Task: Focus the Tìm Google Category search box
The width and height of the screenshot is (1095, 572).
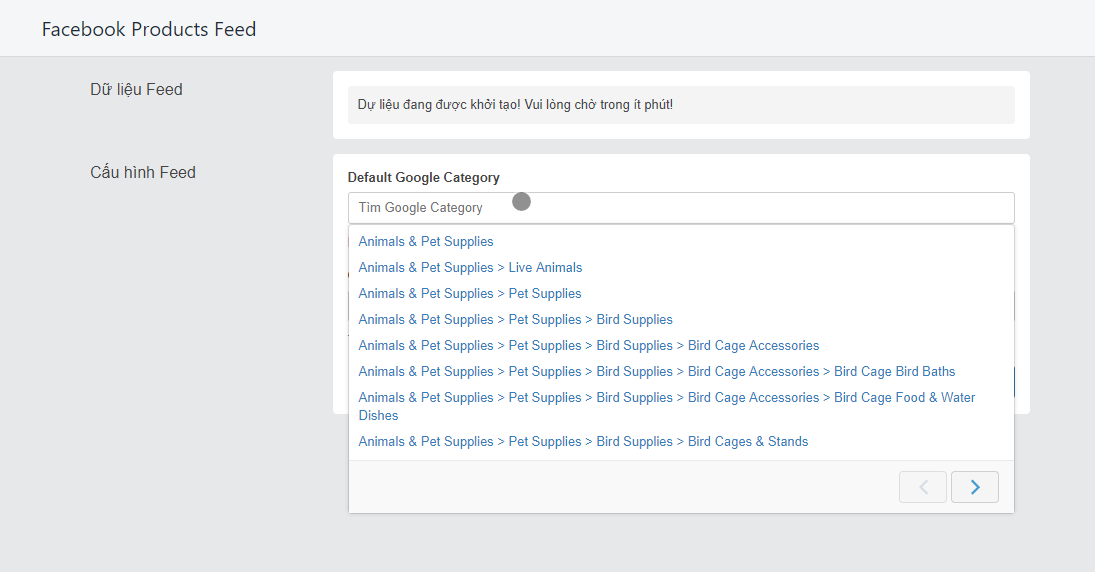Action: pyautogui.click(x=681, y=207)
